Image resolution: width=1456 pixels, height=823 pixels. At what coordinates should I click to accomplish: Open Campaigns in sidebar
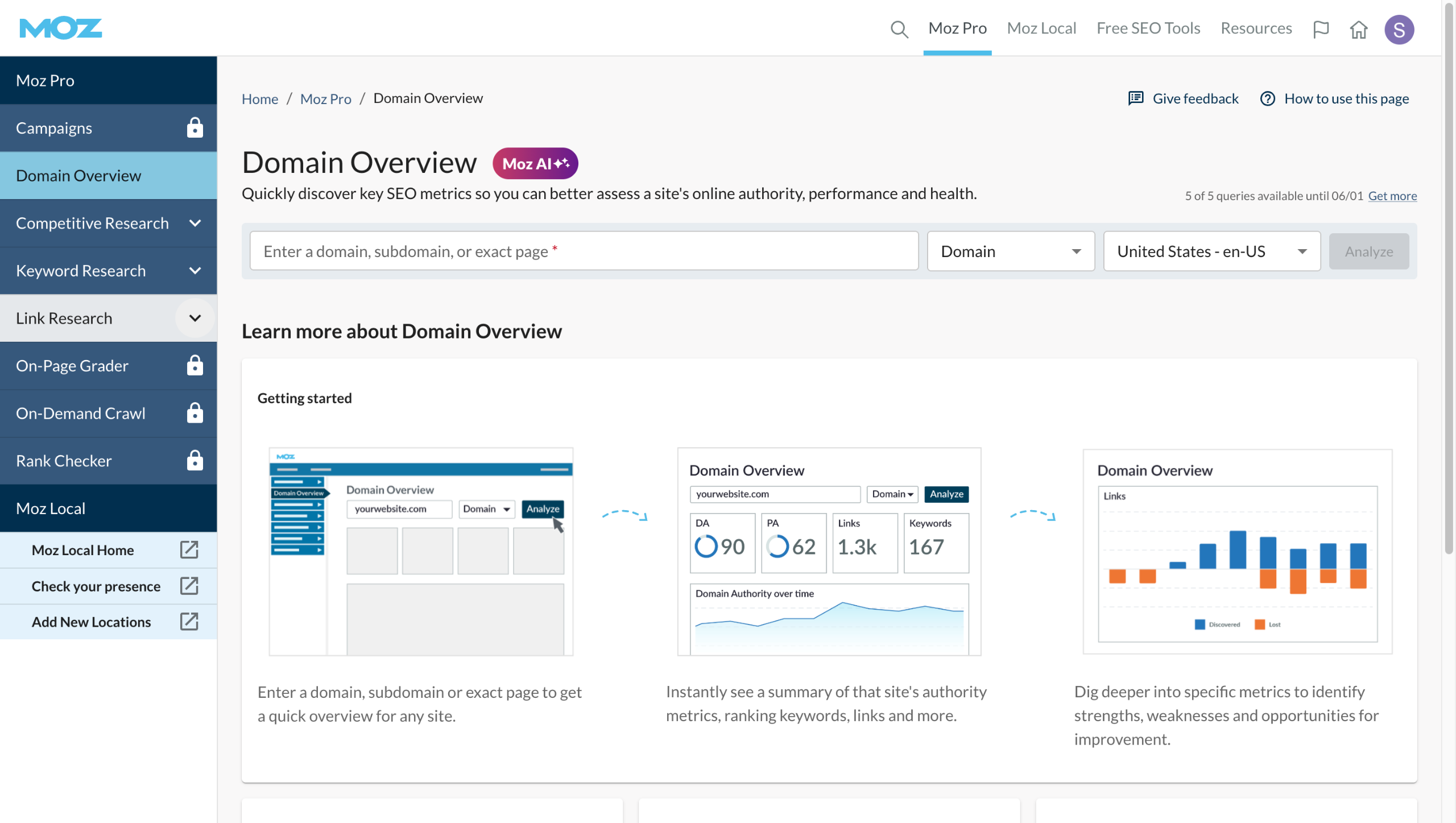(x=108, y=128)
